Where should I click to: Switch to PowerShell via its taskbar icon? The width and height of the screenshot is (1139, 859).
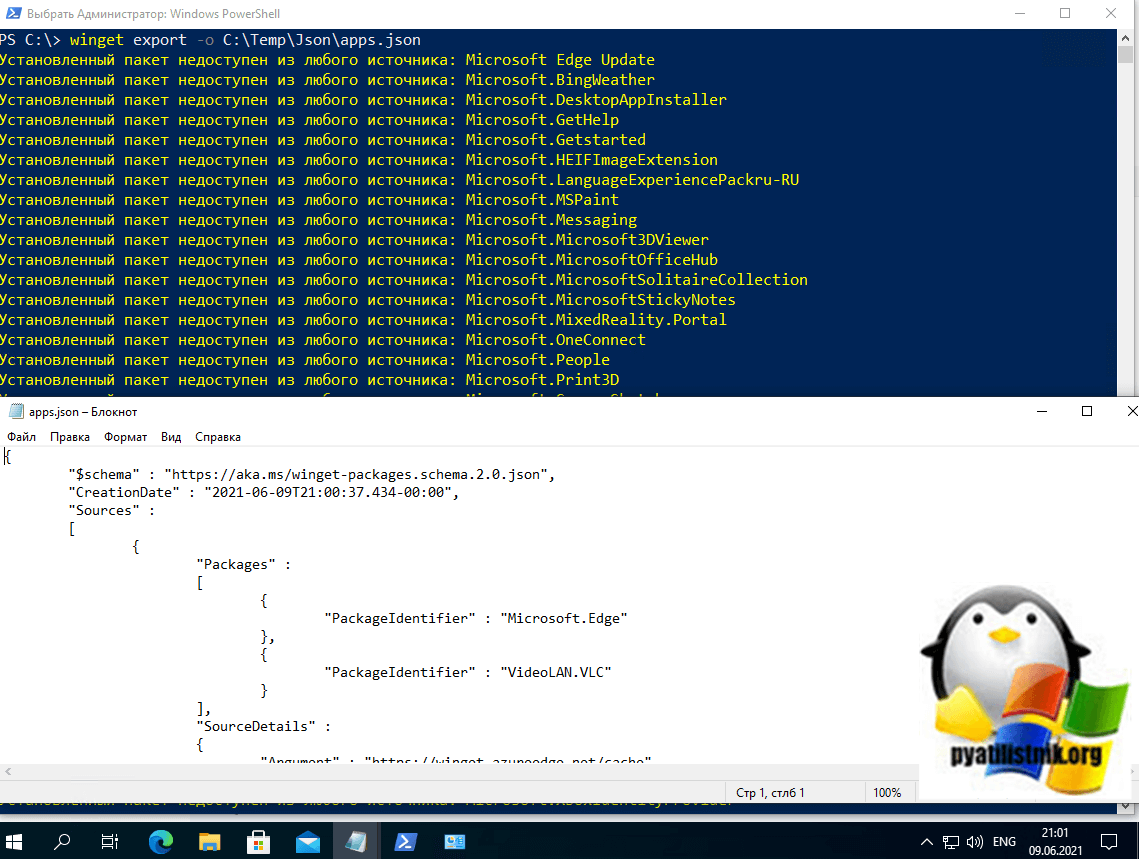[x=405, y=841]
